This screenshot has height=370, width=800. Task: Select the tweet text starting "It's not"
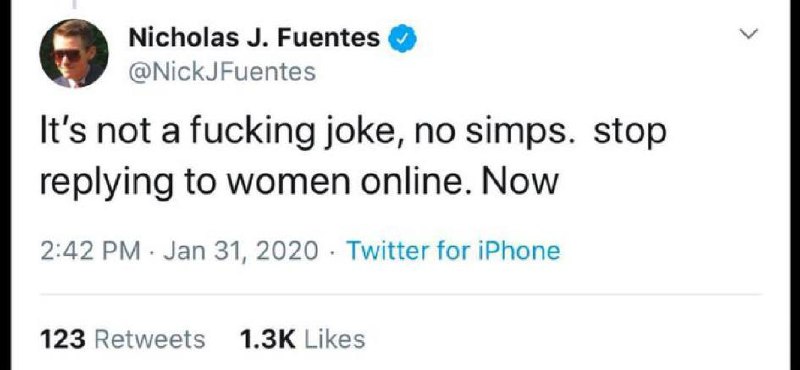(353, 156)
